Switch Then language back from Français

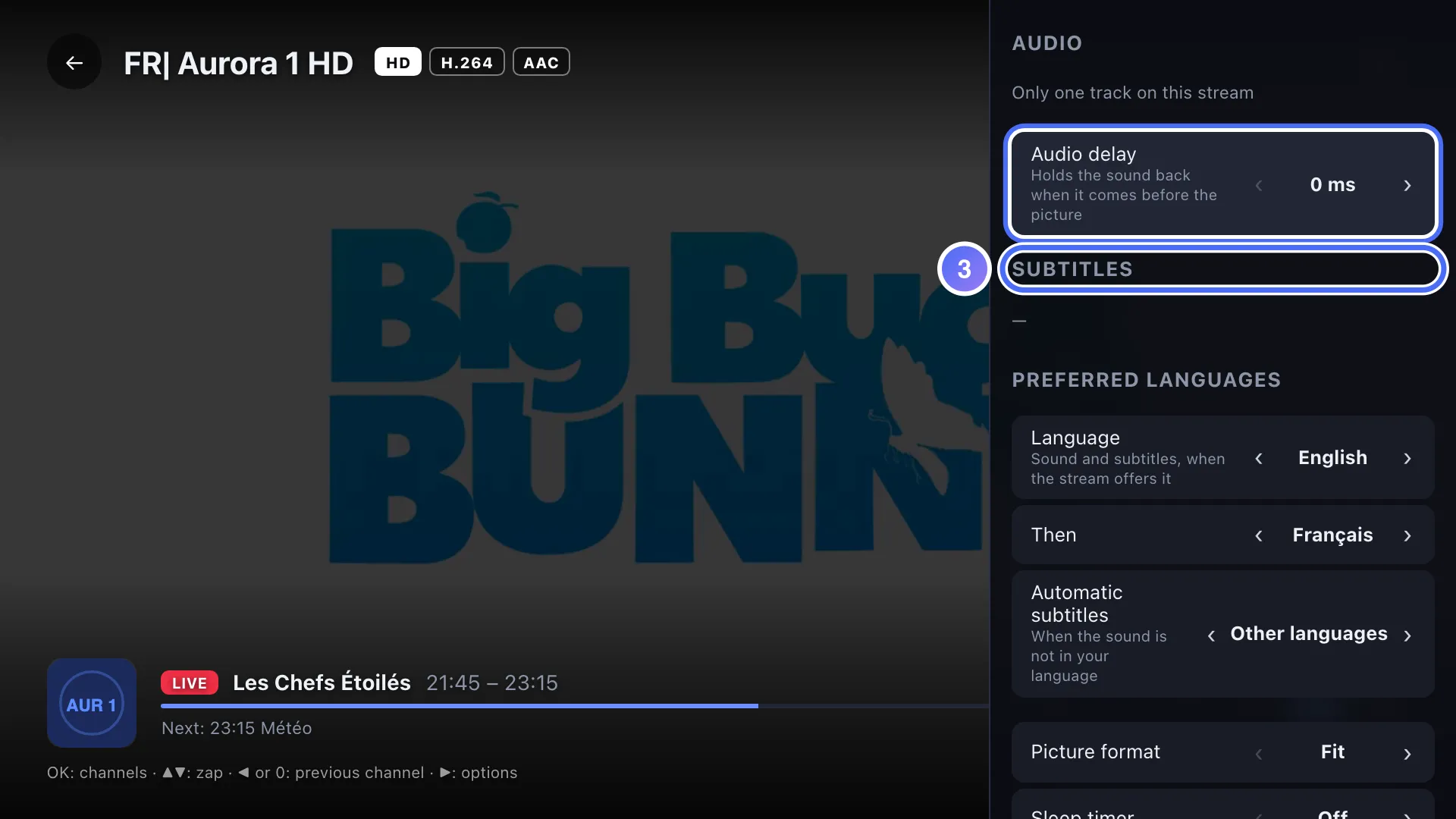click(x=1259, y=536)
